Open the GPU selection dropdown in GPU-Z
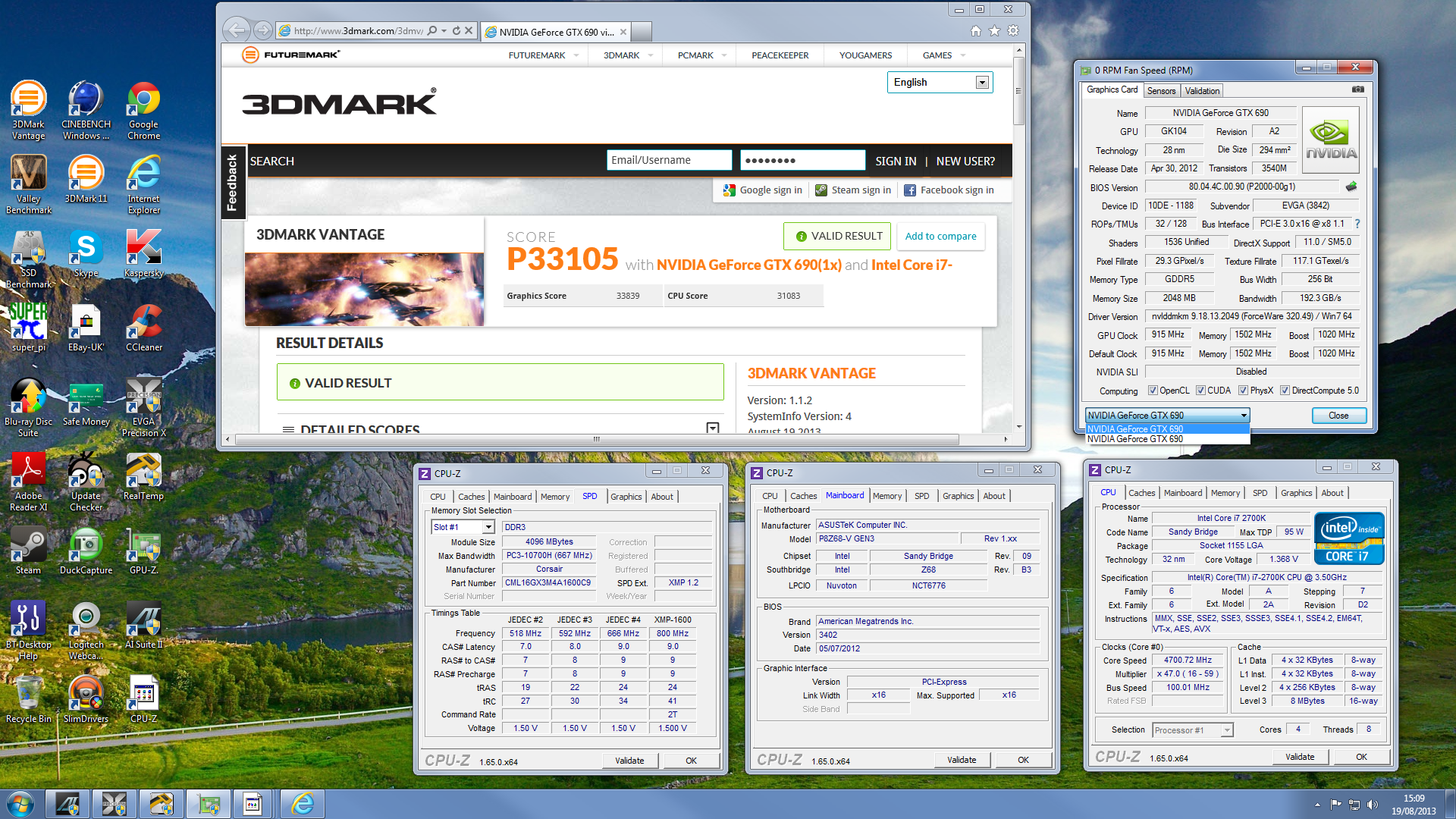Image resolution: width=1456 pixels, height=819 pixels. point(1168,416)
